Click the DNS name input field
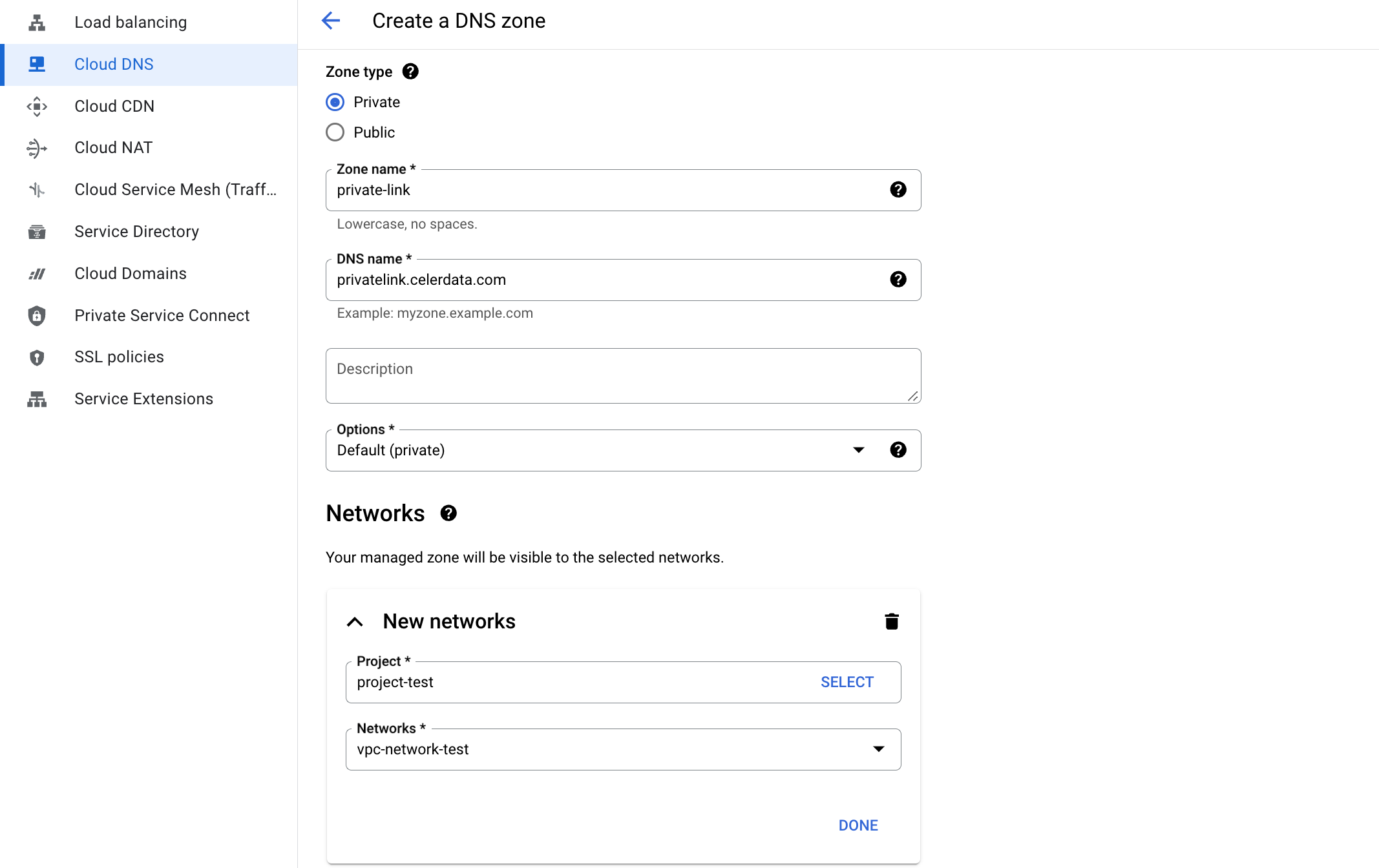Viewport: 1379px width, 868px height. click(x=607, y=280)
